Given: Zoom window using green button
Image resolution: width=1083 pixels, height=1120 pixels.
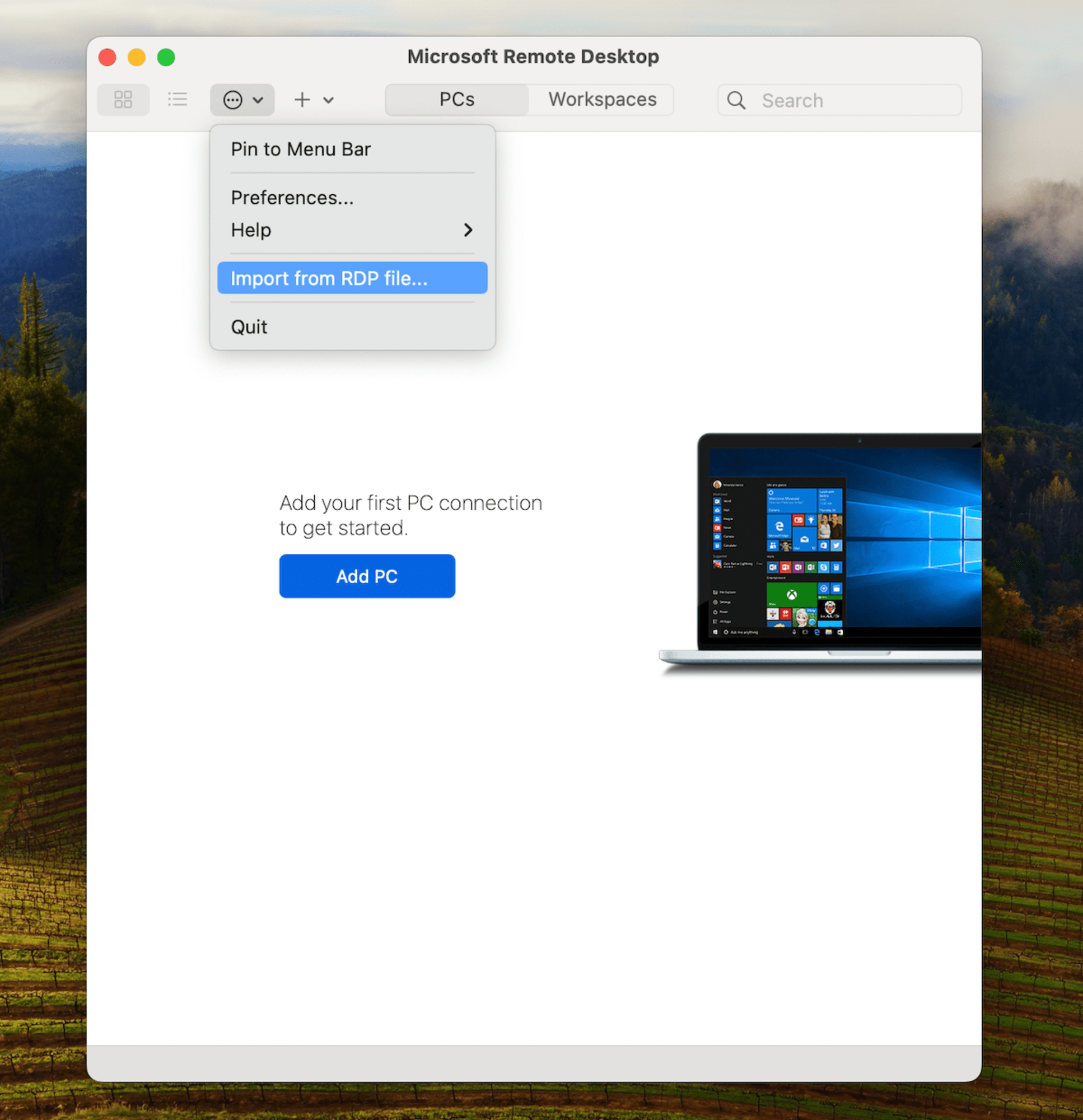Looking at the screenshot, I should click(x=166, y=57).
